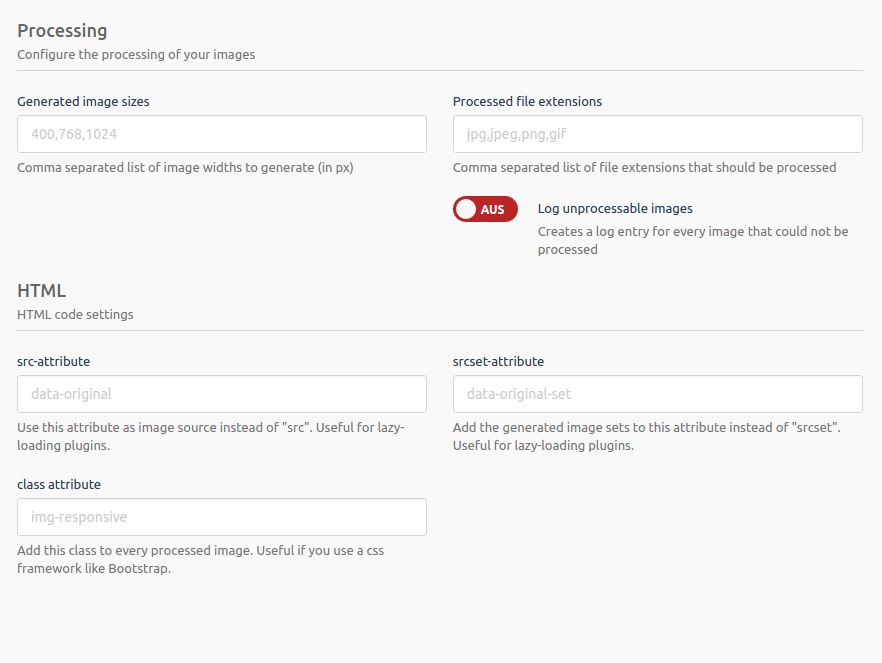Click the Configure the processing subtitle
Screen dimensions: 882x663
[136, 55]
